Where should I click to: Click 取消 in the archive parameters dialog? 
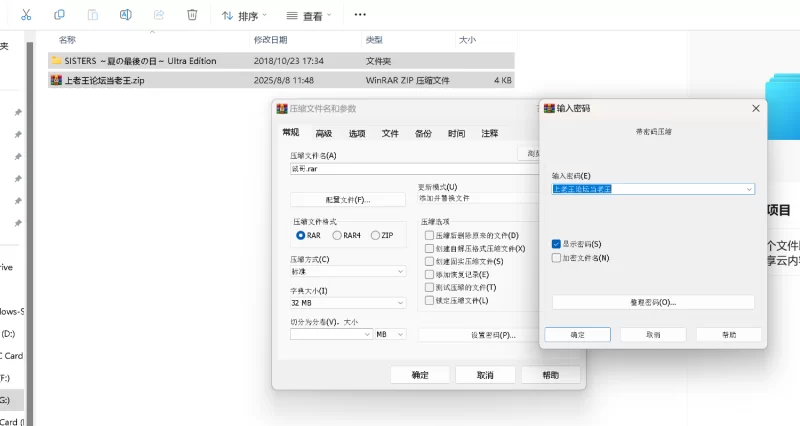(x=485, y=375)
